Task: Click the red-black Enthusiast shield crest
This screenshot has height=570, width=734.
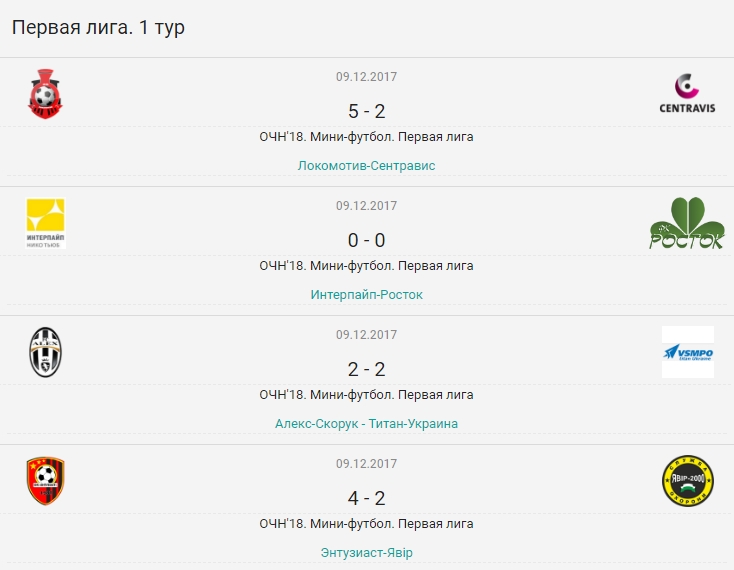Action: click(x=45, y=481)
